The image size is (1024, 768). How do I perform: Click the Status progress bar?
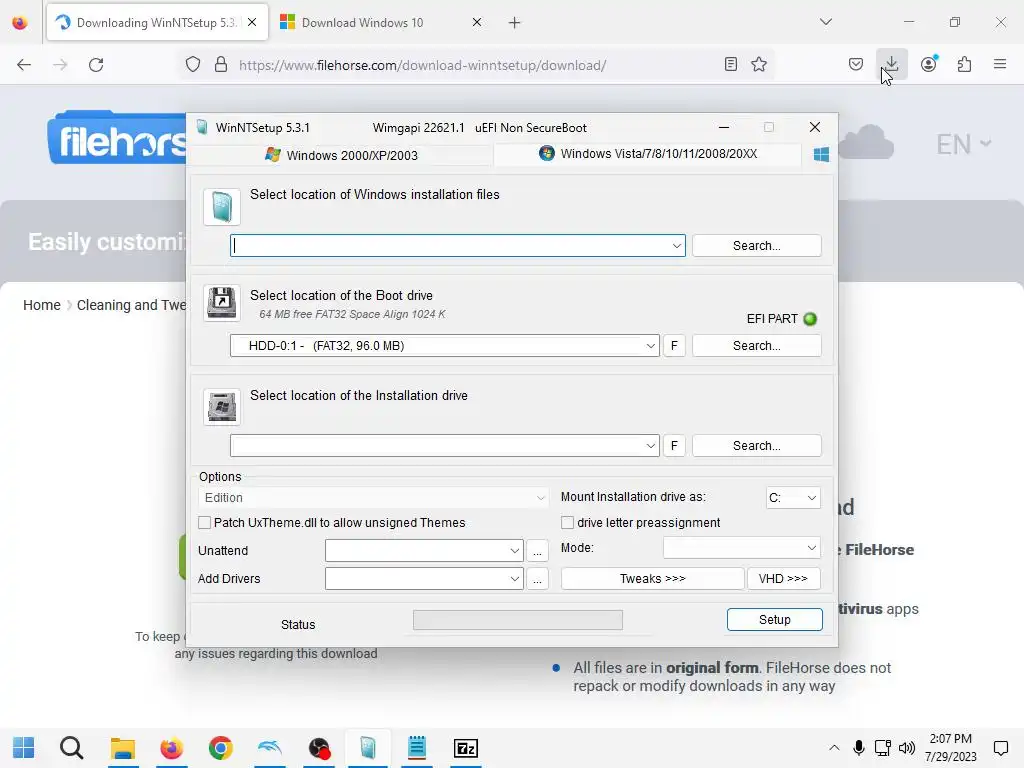(518, 620)
